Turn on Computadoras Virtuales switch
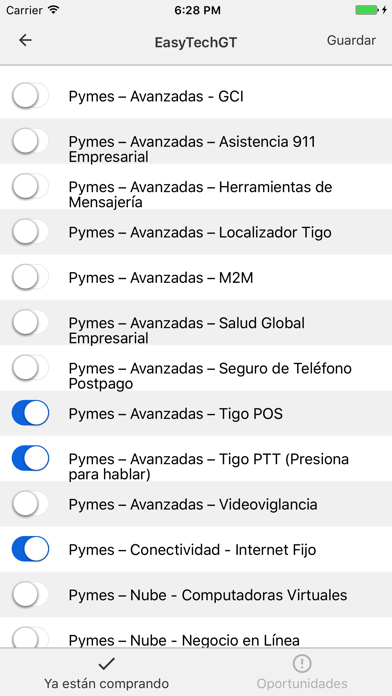 [x=30, y=594]
